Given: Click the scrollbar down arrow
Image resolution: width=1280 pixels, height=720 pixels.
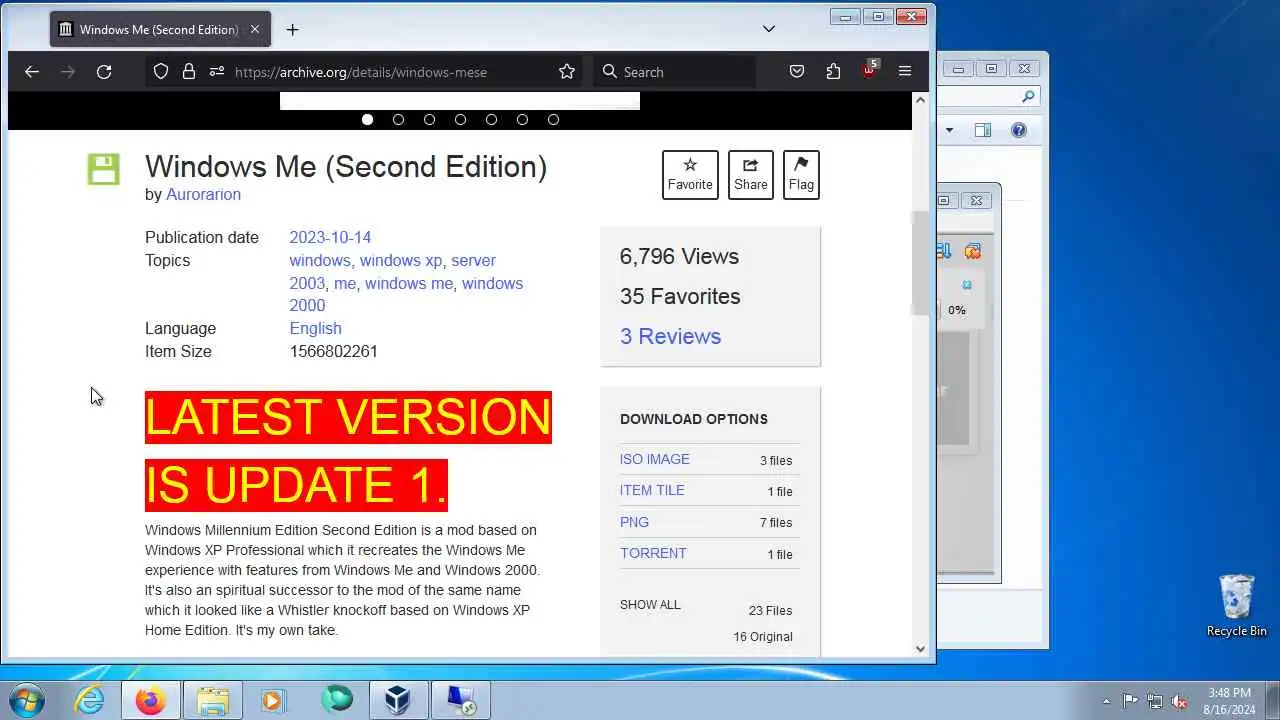Looking at the screenshot, I should 921,649.
